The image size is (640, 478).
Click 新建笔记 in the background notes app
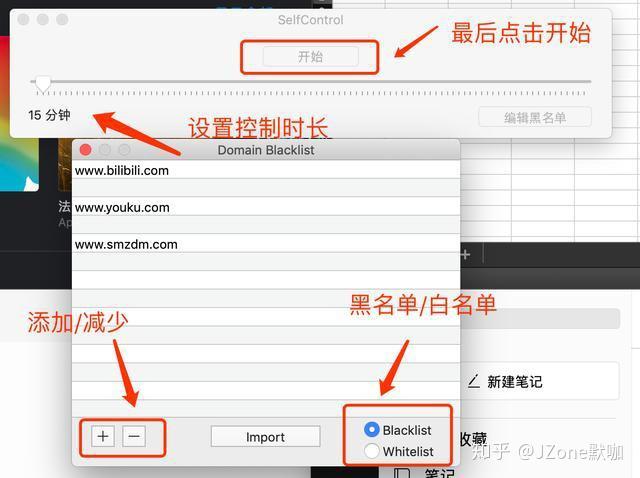[514, 382]
